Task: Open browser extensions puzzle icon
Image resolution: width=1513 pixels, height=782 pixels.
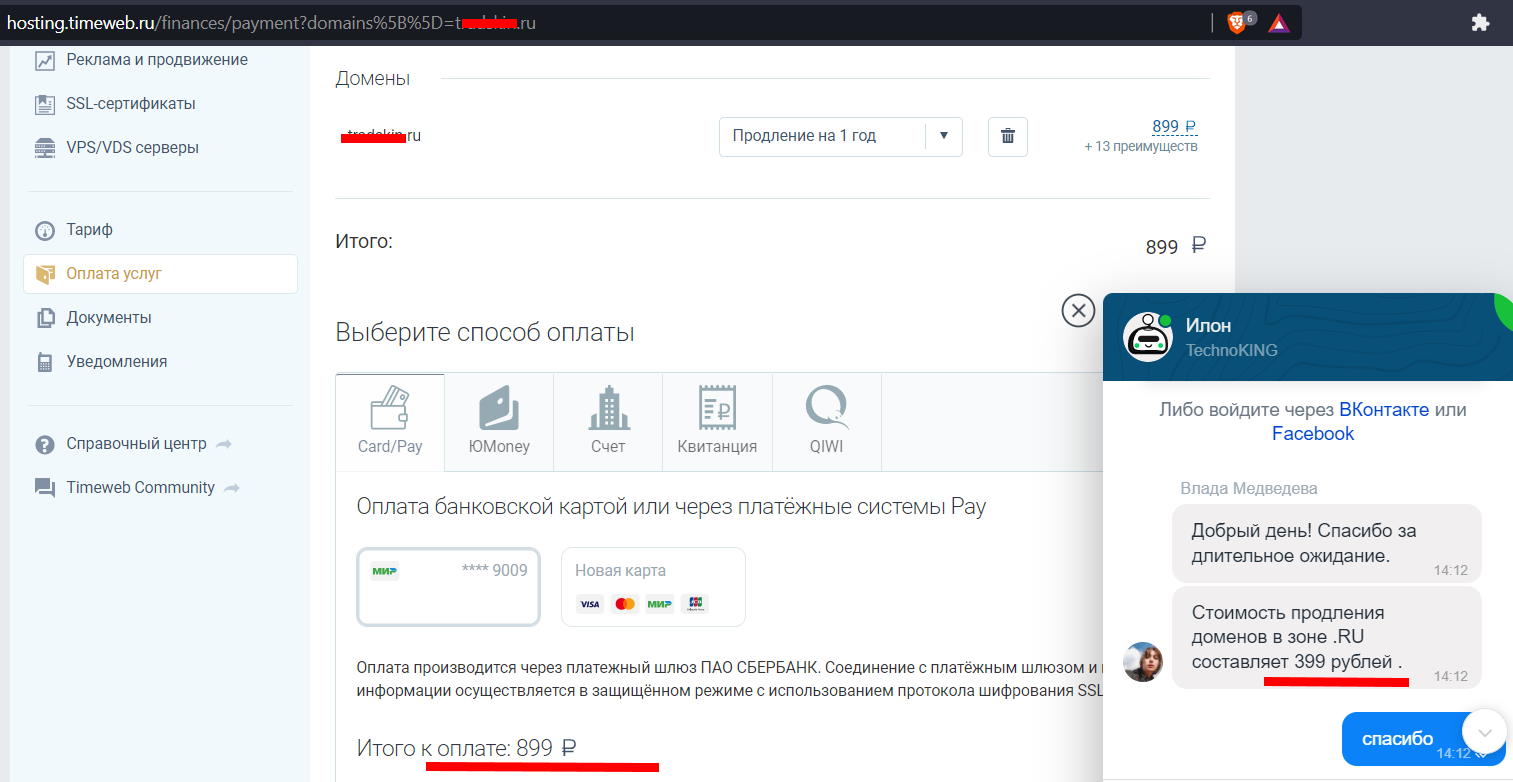Action: 1480,23
